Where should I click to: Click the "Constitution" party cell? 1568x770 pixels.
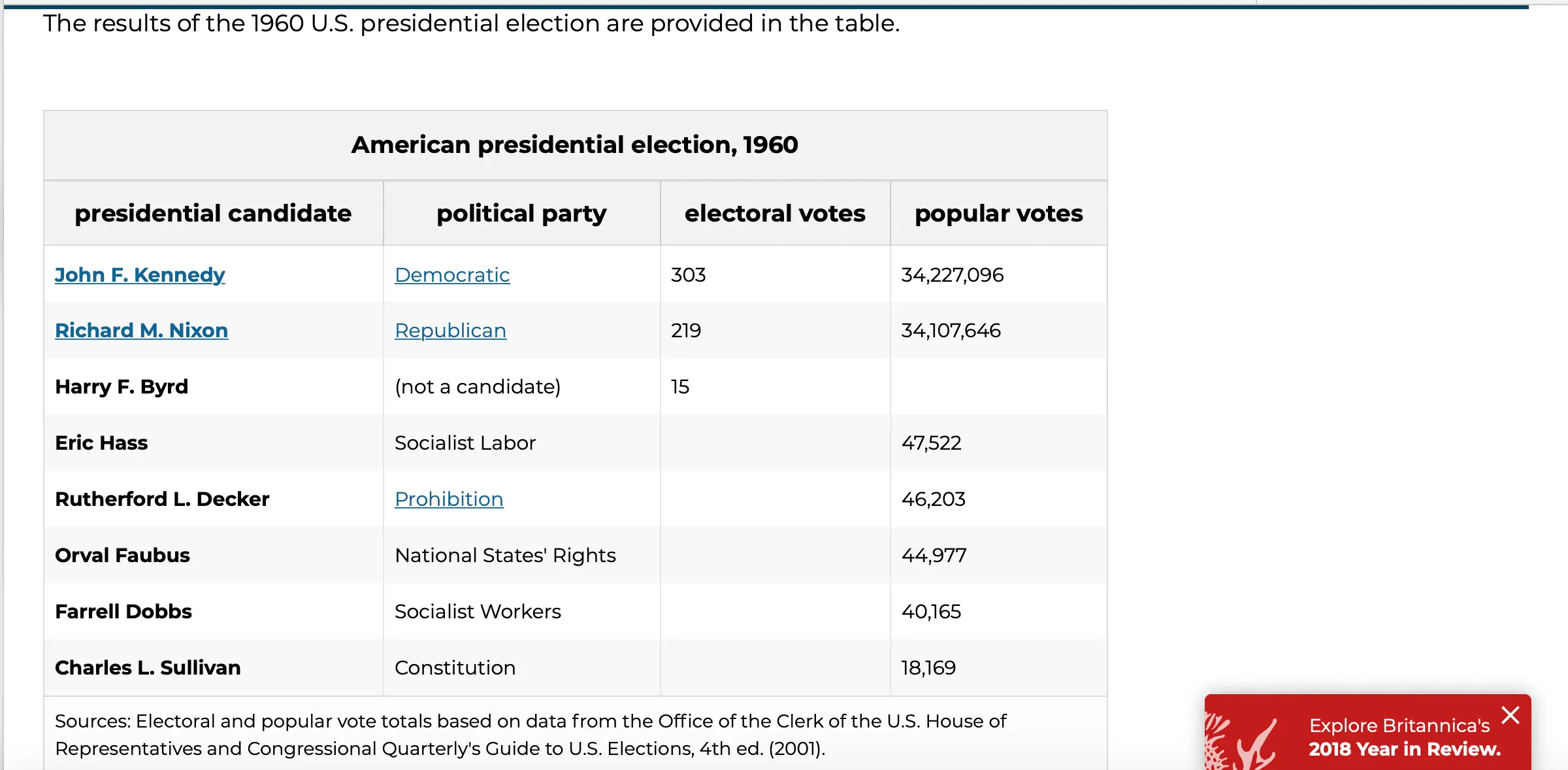point(455,668)
